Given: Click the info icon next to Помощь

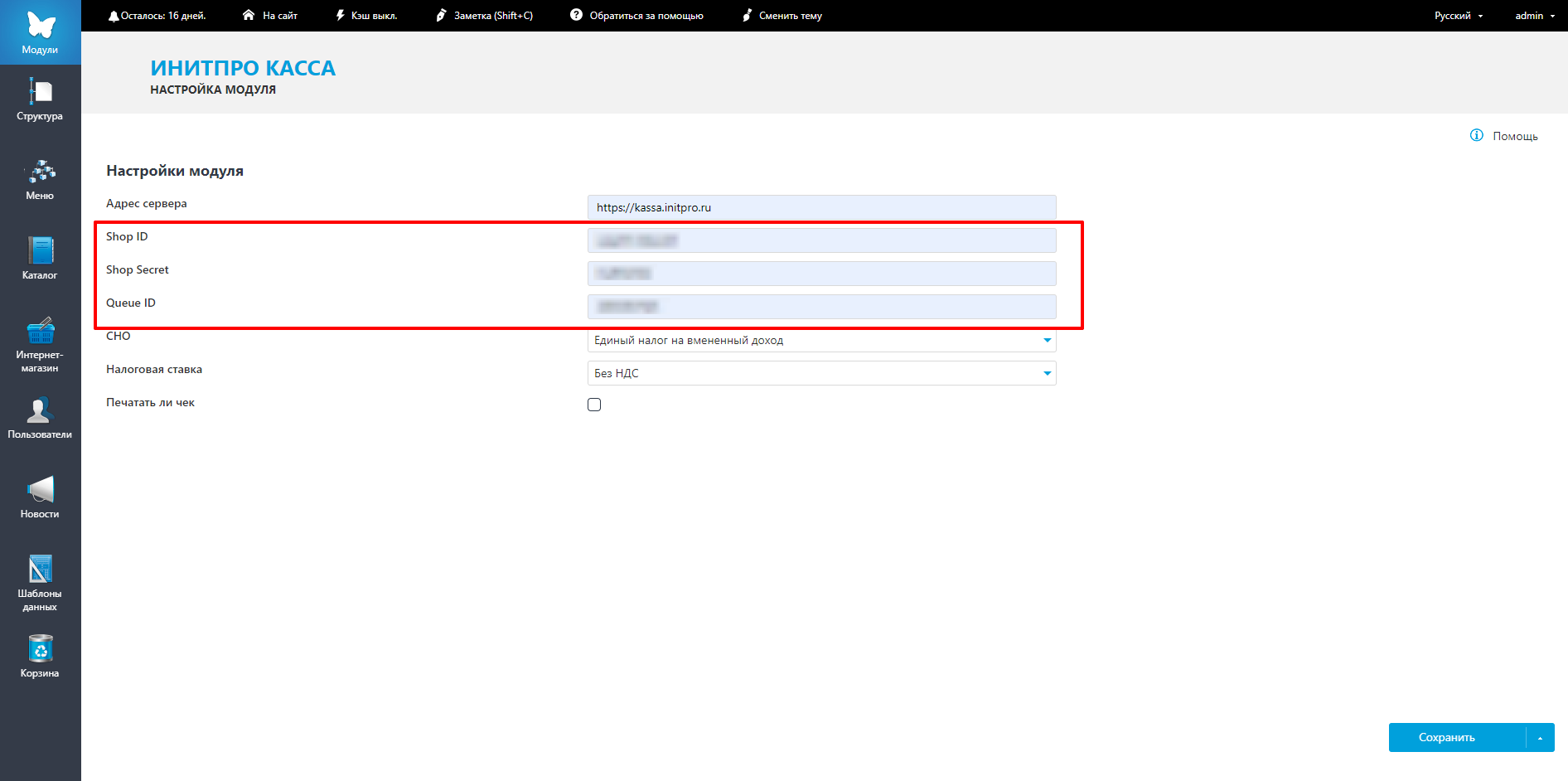Looking at the screenshot, I should point(1477,135).
